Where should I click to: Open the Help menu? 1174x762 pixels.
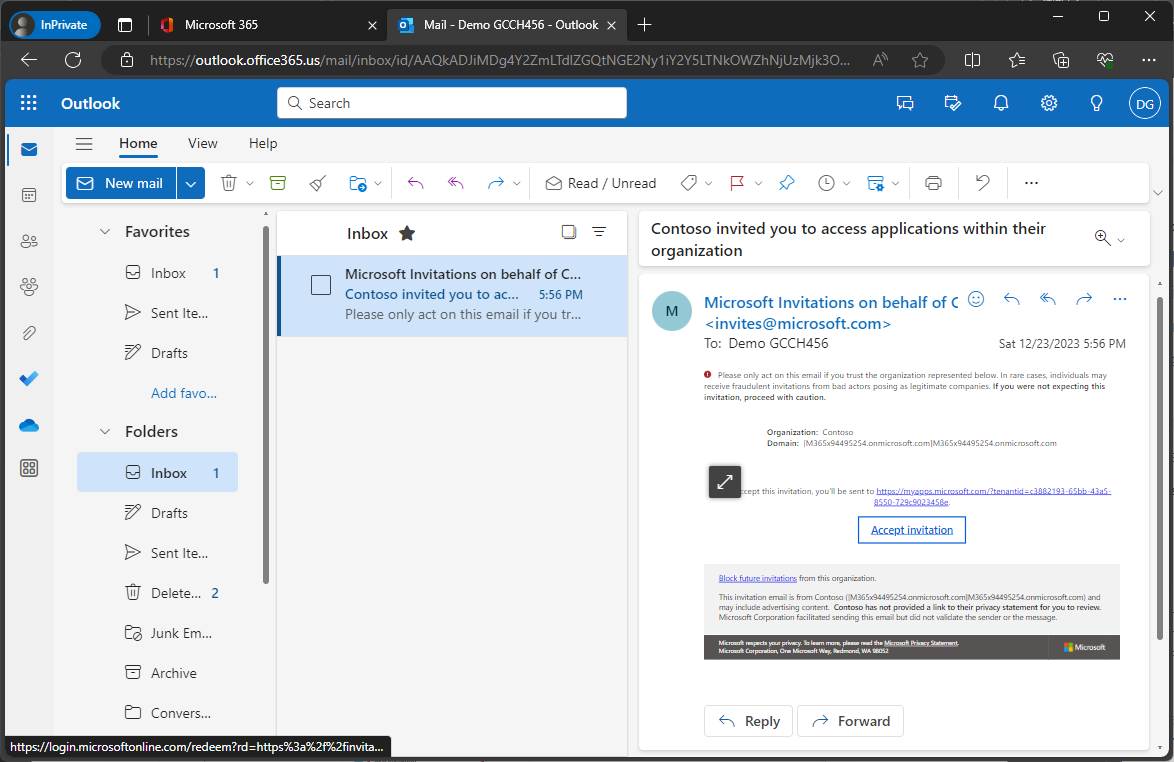coord(262,143)
